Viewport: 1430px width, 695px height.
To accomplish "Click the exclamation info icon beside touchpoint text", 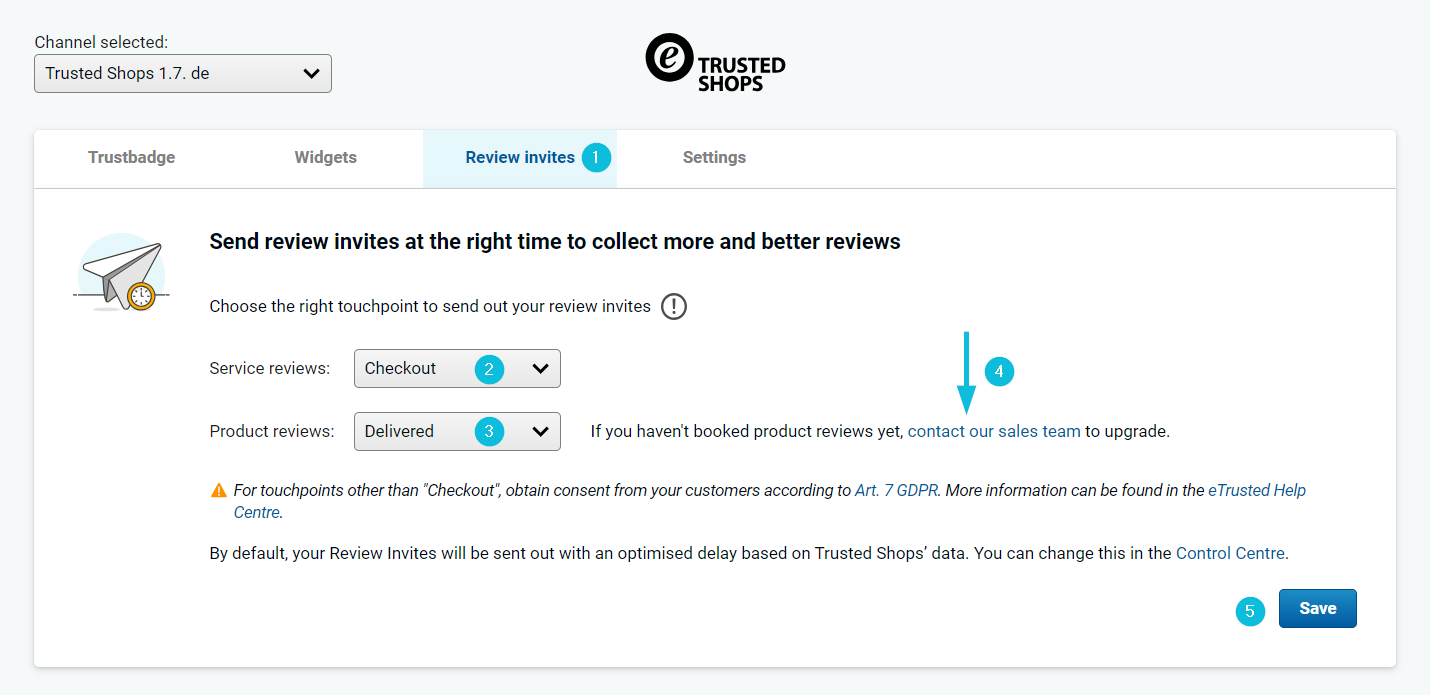I will 674,306.
